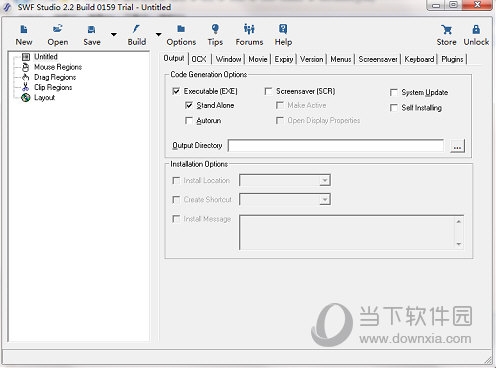Open the Create Shortcut combo box
496x368 pixels.
click(285, 199)
